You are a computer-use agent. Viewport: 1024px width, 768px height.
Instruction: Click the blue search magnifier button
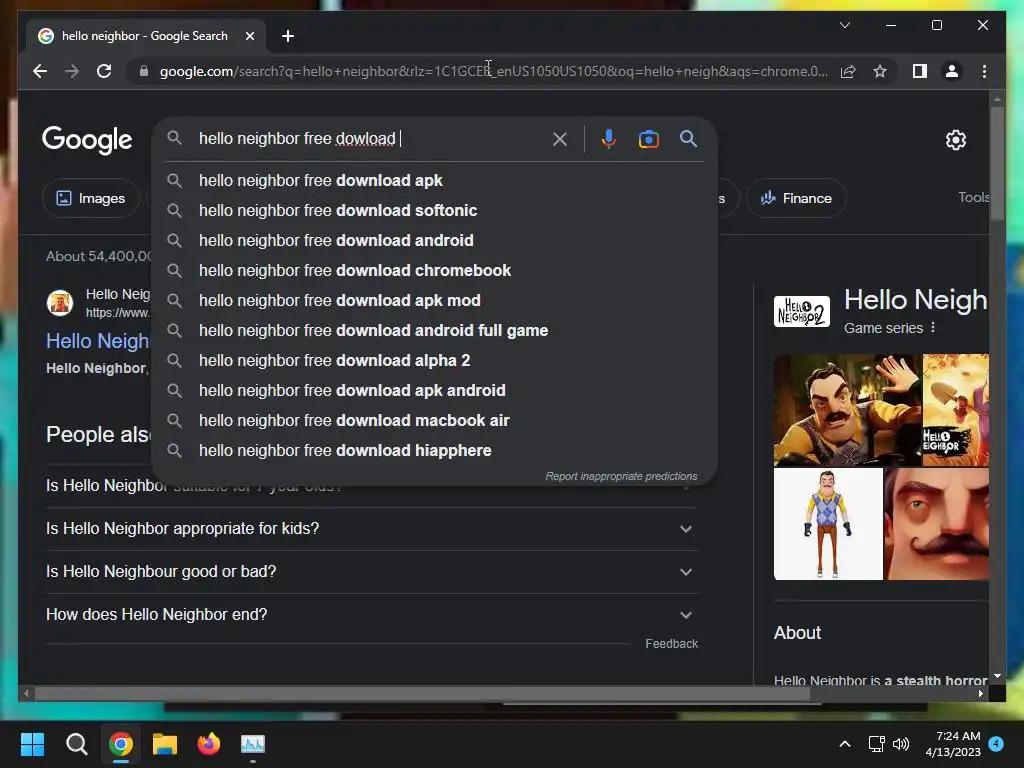pyautogui.click(x=688, y=138)
